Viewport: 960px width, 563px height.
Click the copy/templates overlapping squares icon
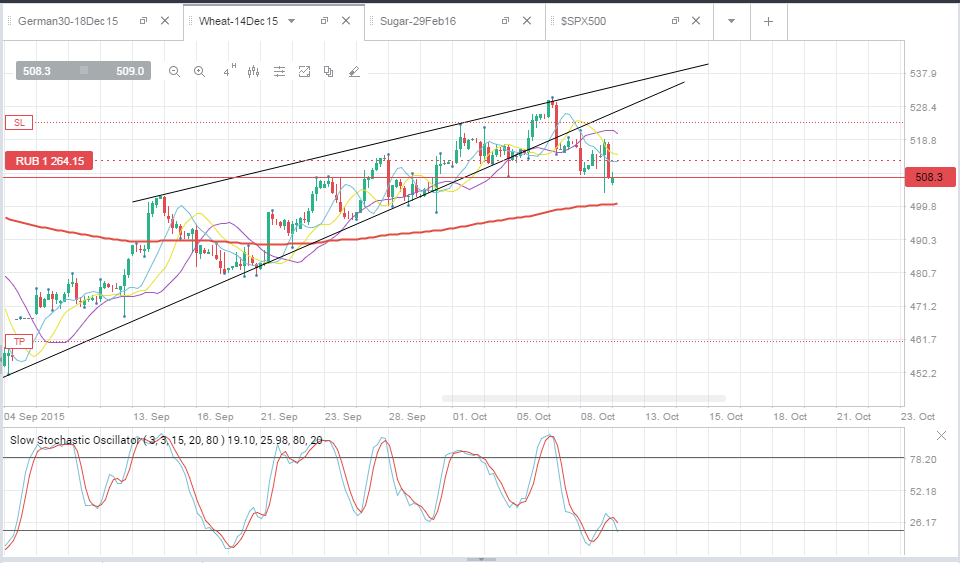(329, 72)
